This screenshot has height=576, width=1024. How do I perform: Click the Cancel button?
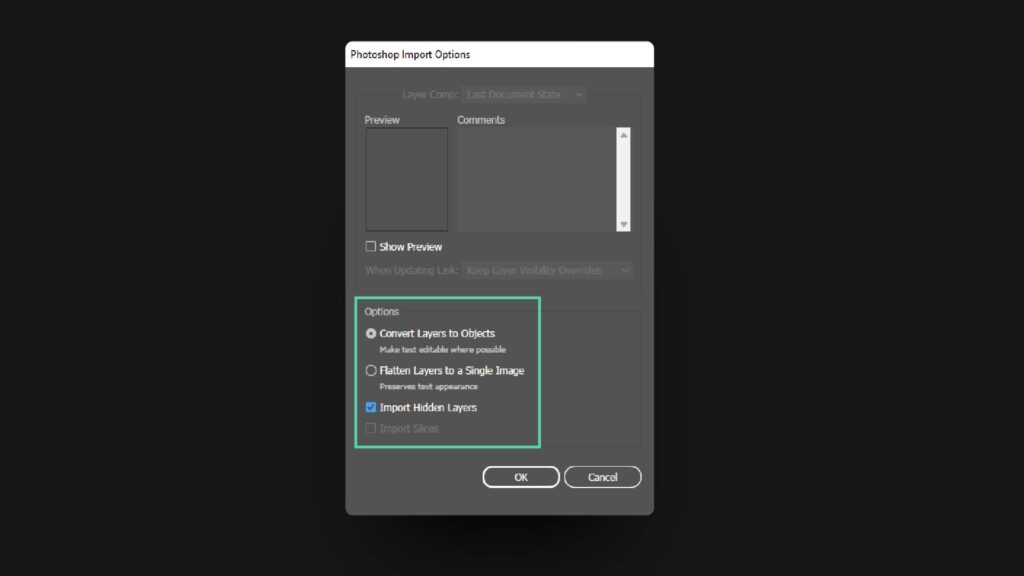point(602,477)
